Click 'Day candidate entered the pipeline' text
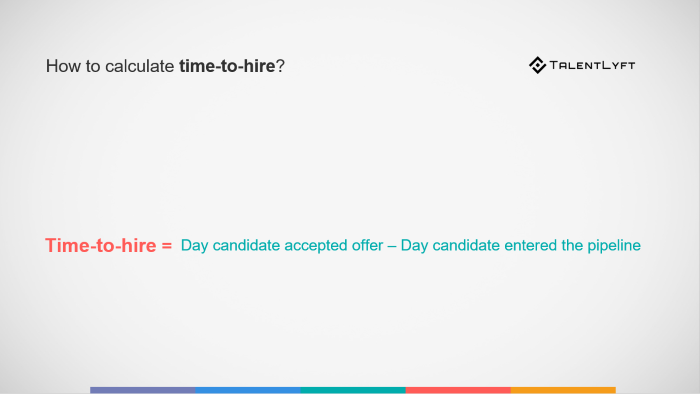 521,245
